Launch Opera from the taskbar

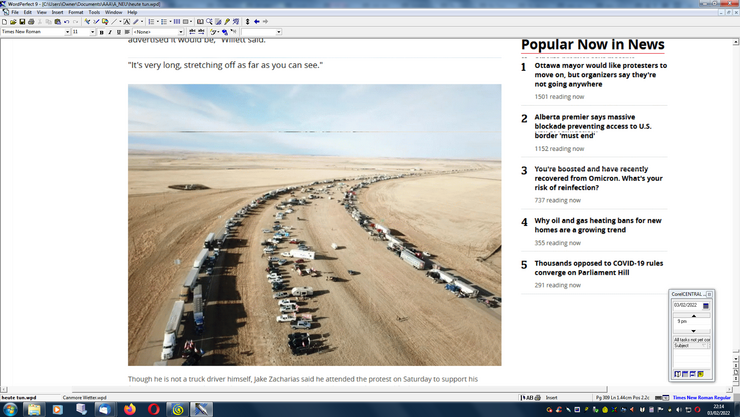(153, 409)
